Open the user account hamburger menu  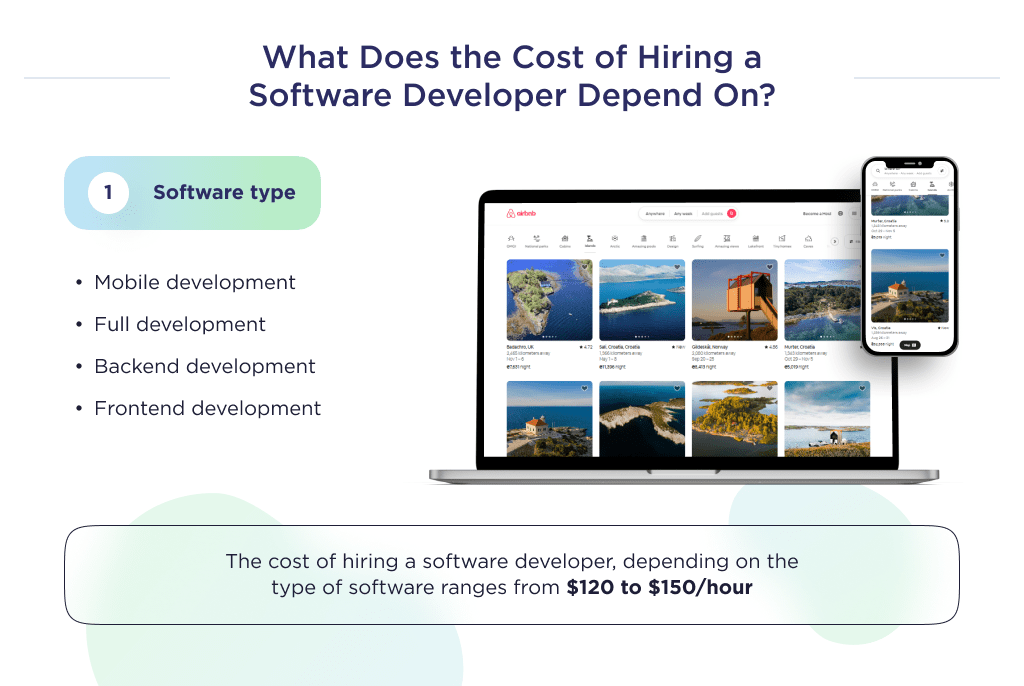(x=853, y=213)
